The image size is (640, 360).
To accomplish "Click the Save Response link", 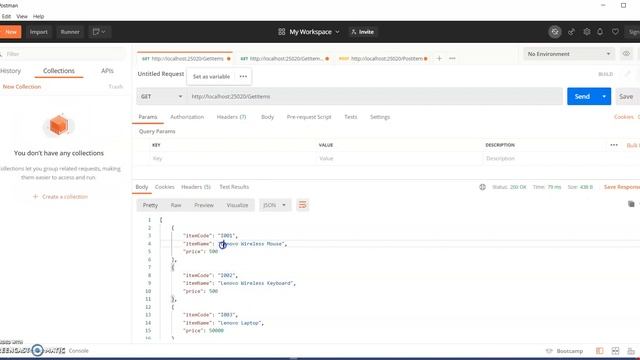I will click(x=622, y=187).
